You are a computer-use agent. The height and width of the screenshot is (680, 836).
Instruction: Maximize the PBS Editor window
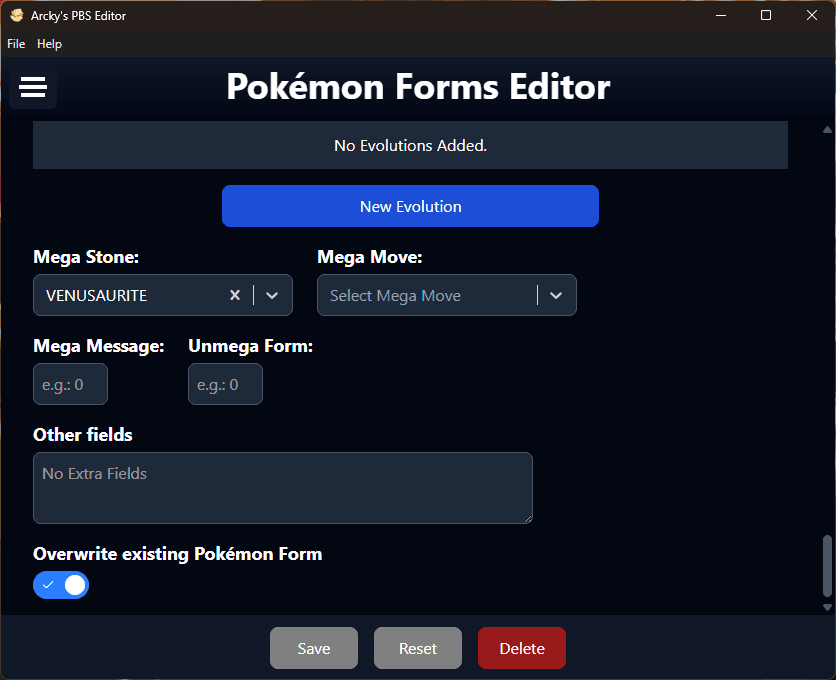766,15
